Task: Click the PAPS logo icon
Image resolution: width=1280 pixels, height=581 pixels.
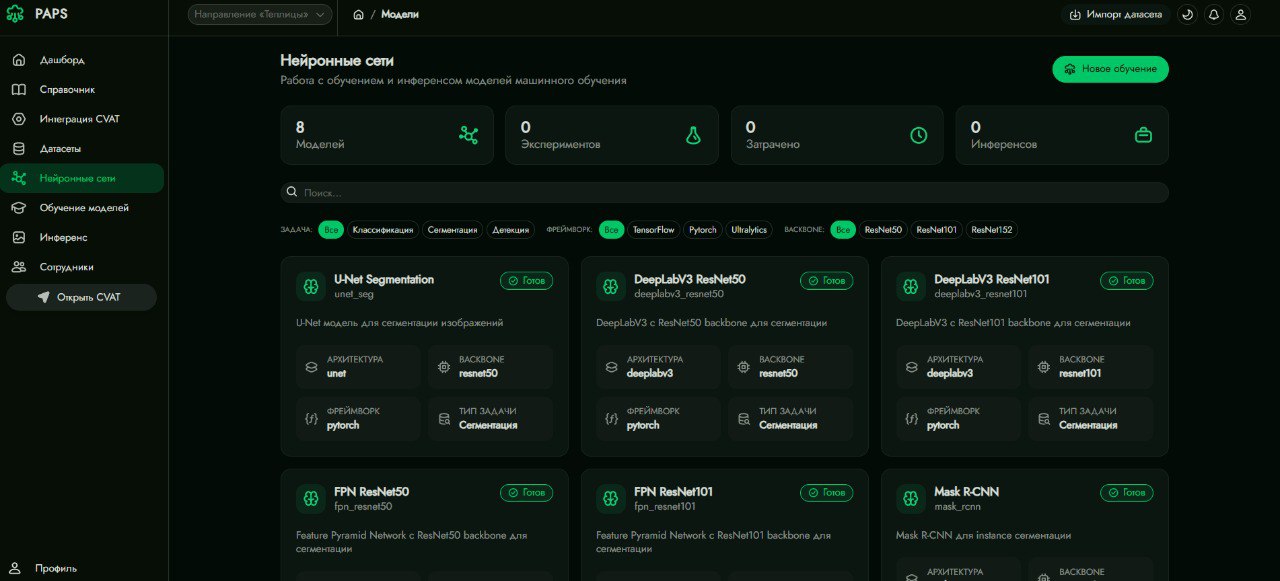Action: 15,15
